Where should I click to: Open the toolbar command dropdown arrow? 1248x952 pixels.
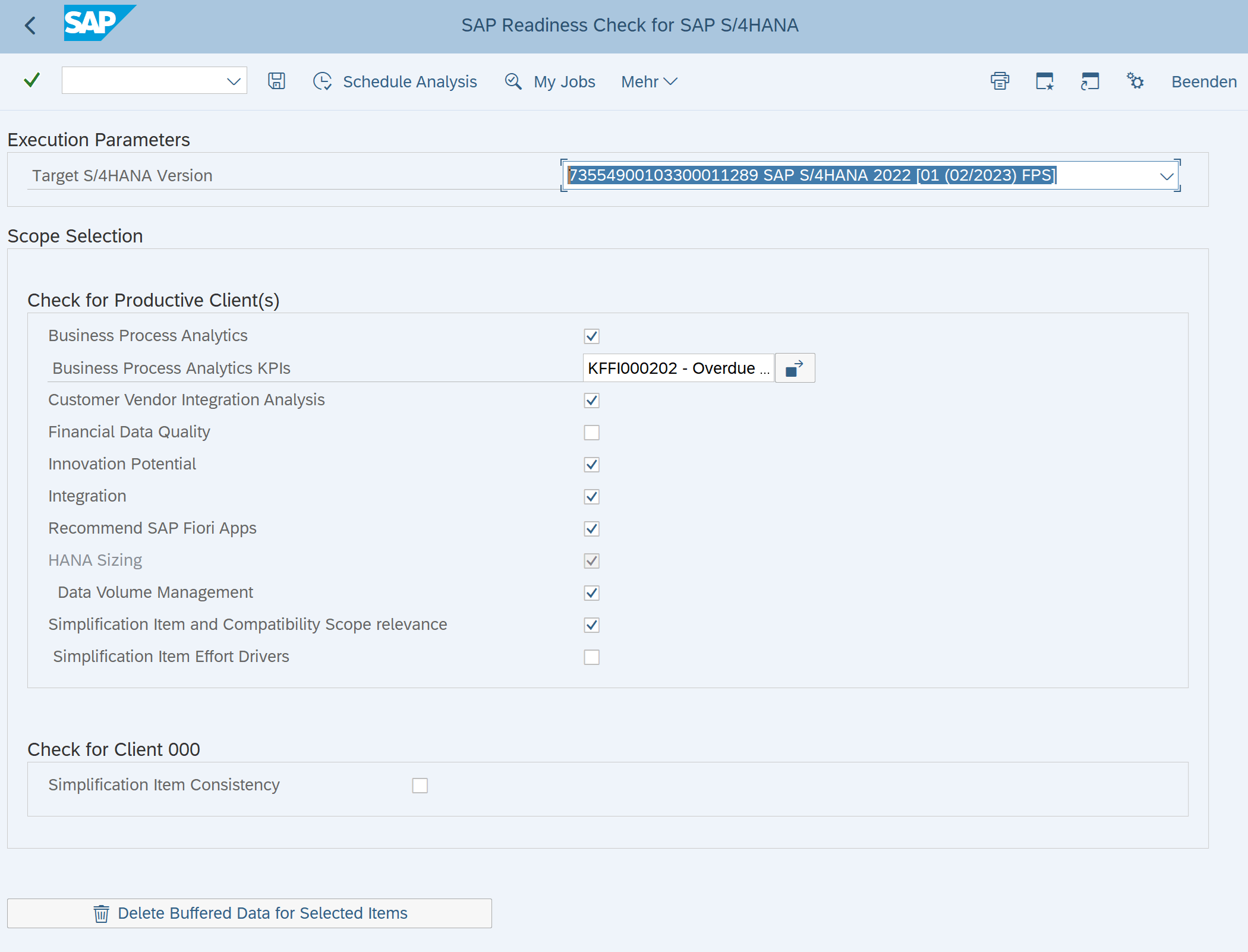point(234,81)
